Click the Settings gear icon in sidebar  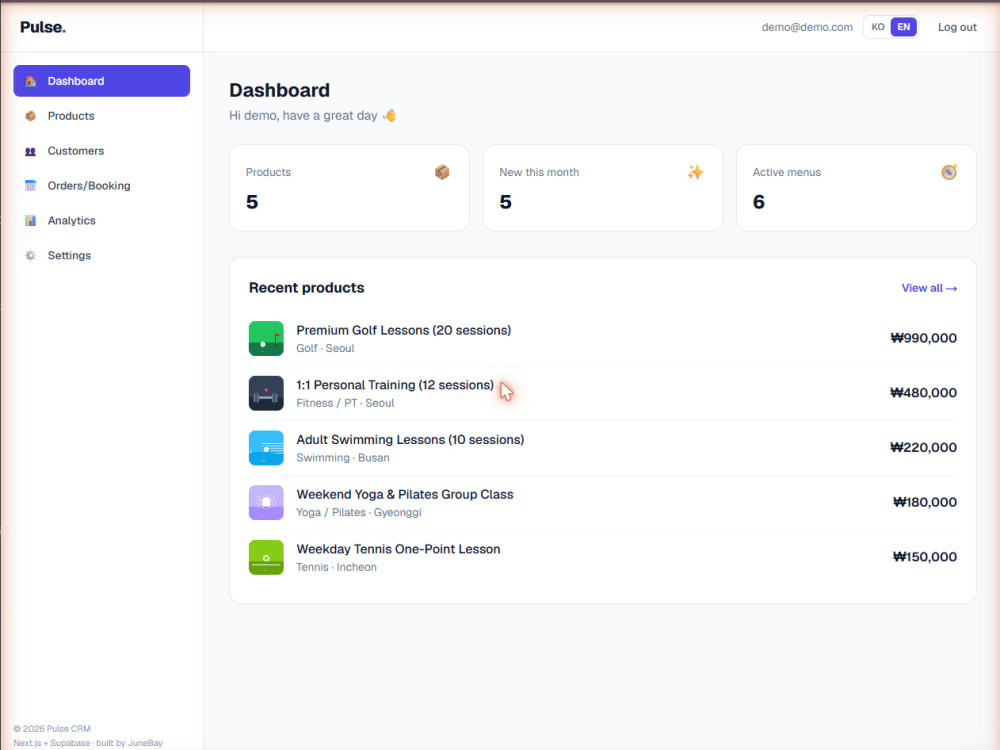30,255
